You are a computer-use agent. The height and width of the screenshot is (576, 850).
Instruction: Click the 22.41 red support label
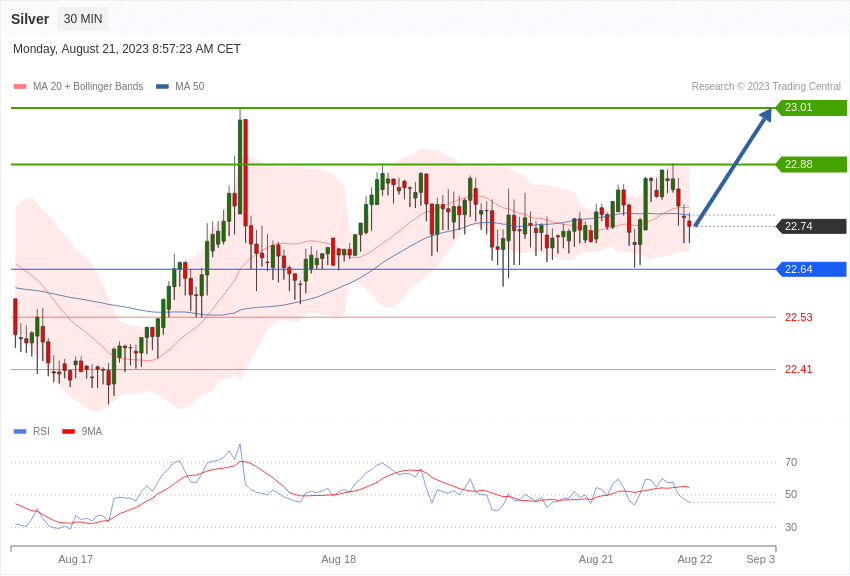click(x=799, y=370)
